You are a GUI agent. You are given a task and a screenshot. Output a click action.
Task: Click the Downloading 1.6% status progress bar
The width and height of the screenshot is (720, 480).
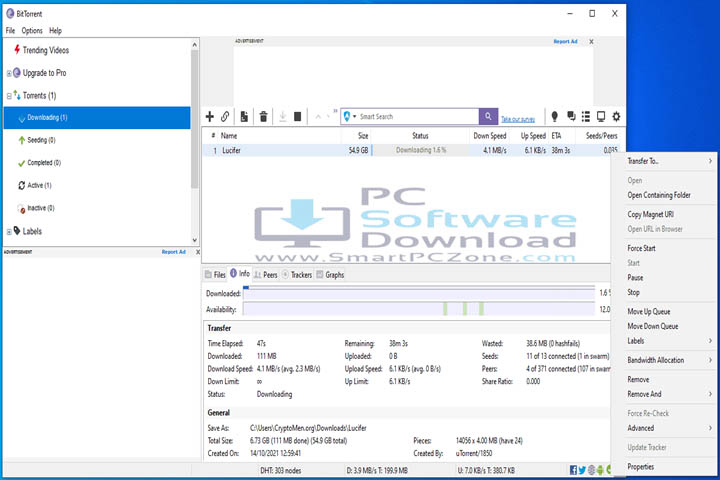click(x=421, y=150)
